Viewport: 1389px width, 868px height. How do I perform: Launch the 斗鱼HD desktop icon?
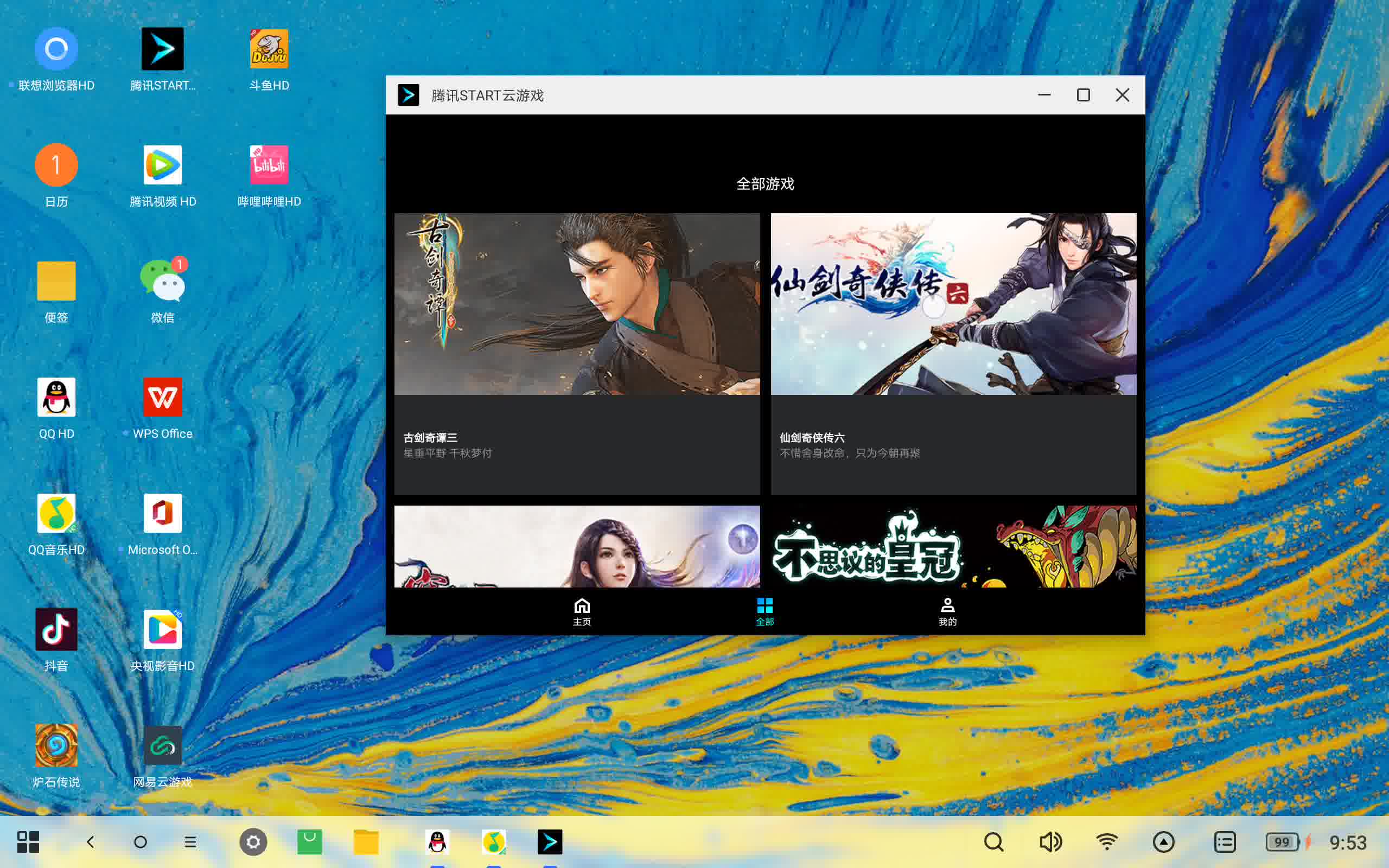(269, 50)
